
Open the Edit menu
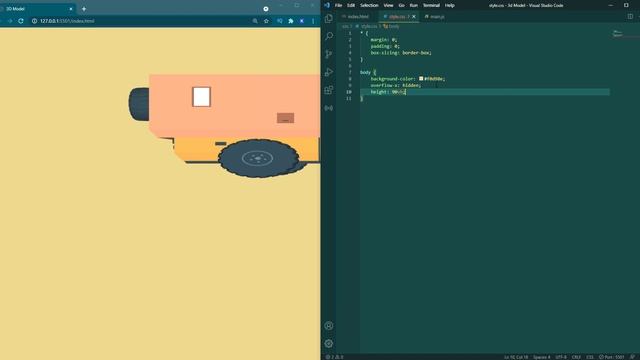point(351,5)
